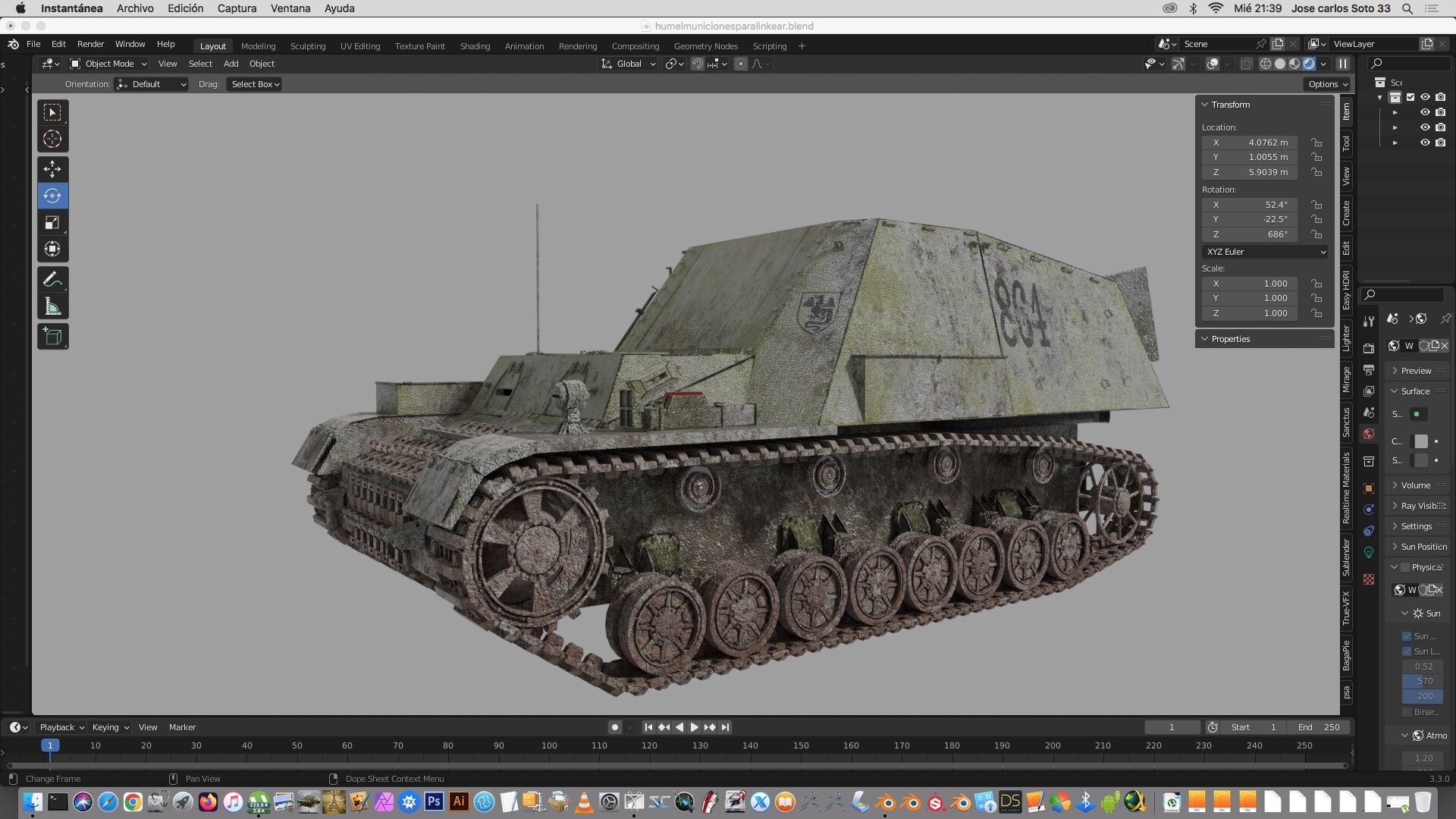Toggle snapping magnet in header
This screenshot has width=1456, height=819.
click(697, 64)
